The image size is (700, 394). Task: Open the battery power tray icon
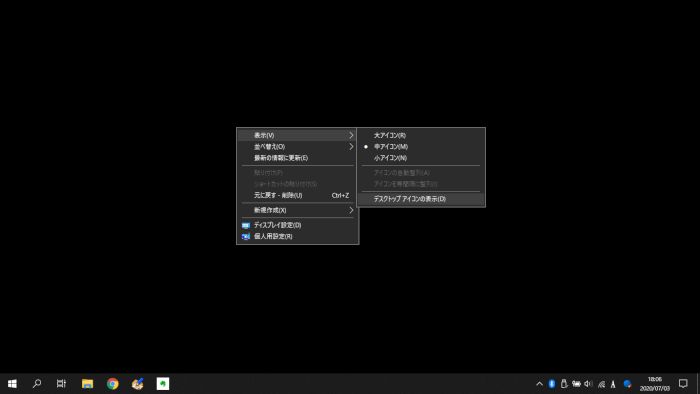pyautogui.click(x=576, y=384)
